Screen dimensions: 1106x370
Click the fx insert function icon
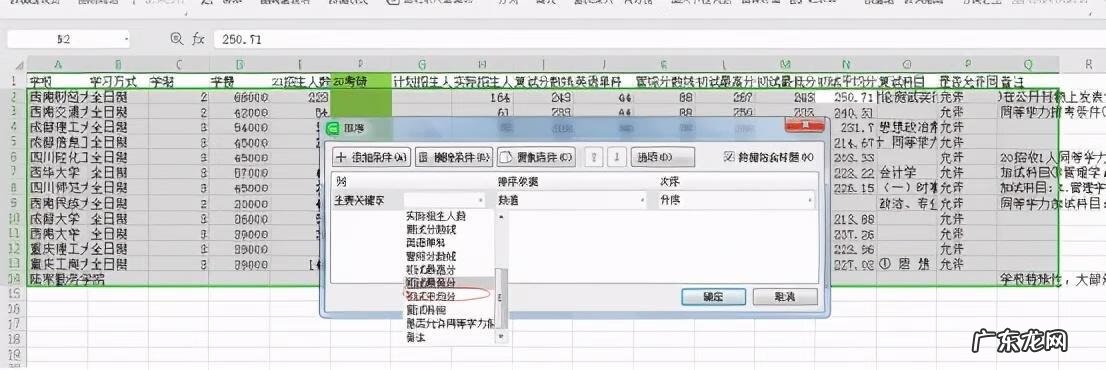coord(198,39)
